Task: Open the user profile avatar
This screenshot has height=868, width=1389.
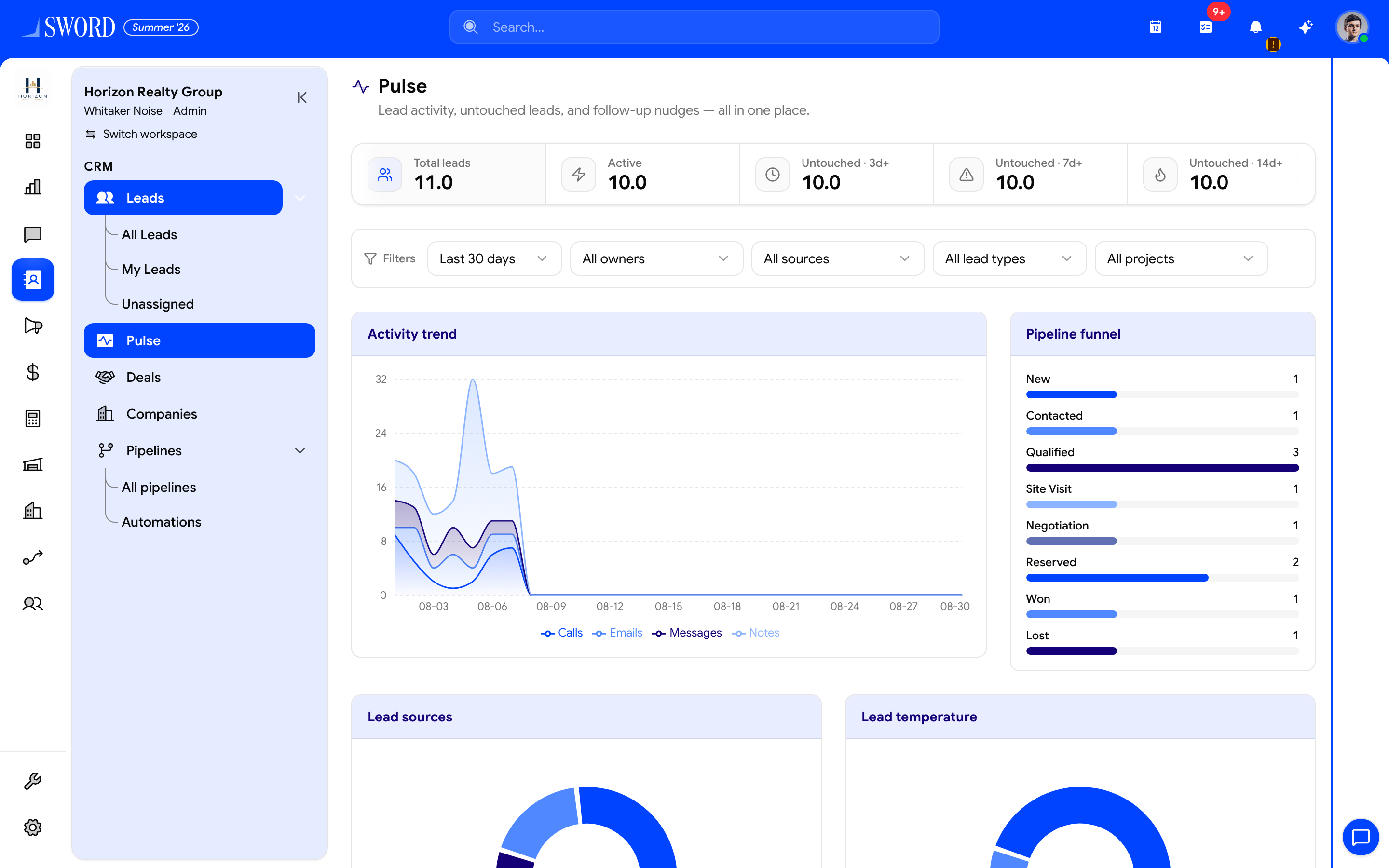Action: pyautogui.click(x=1352, y=27)
